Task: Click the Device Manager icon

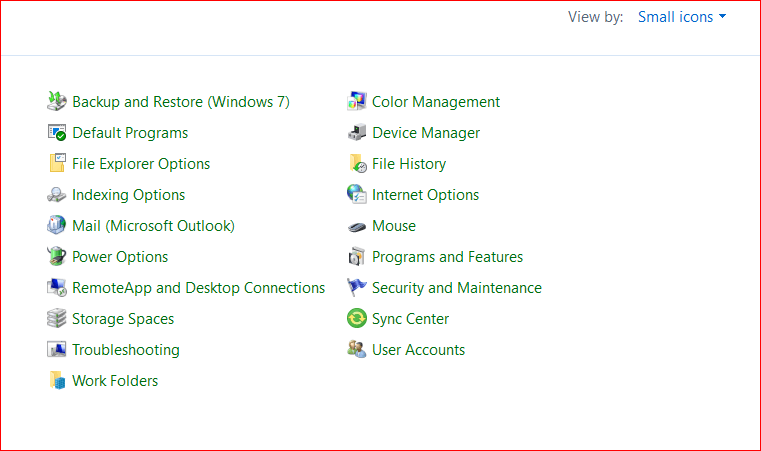Action: [357, 133]
